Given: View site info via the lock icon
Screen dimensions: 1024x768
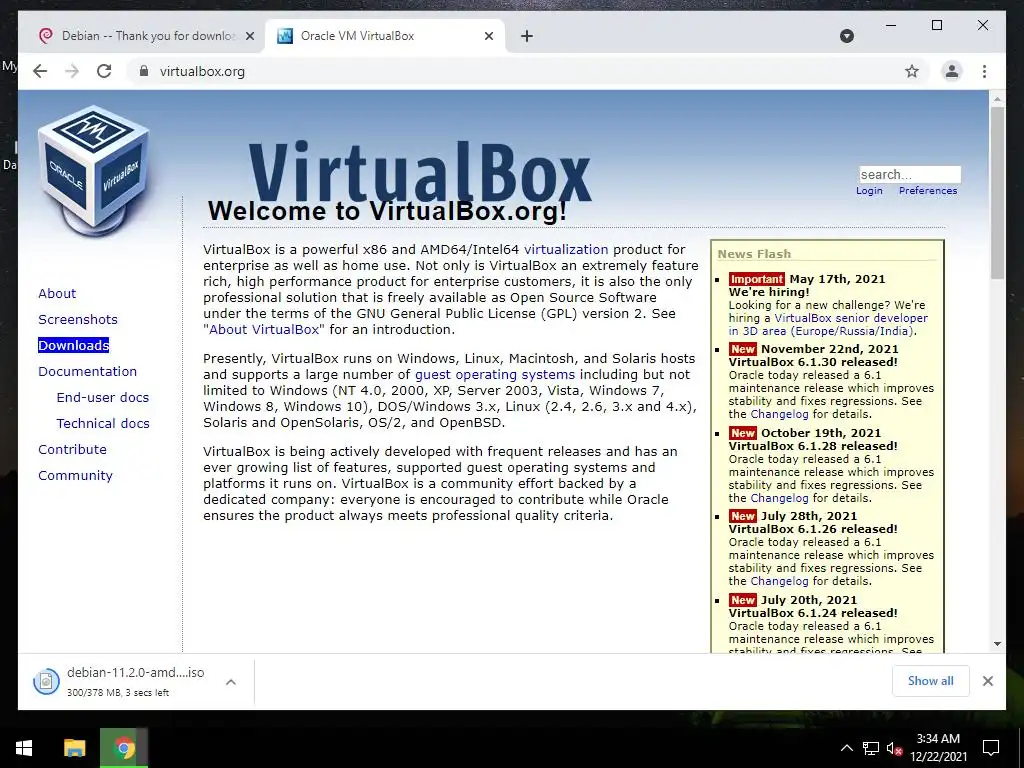Looking at the screenshot, I should [x=144, y=71].
